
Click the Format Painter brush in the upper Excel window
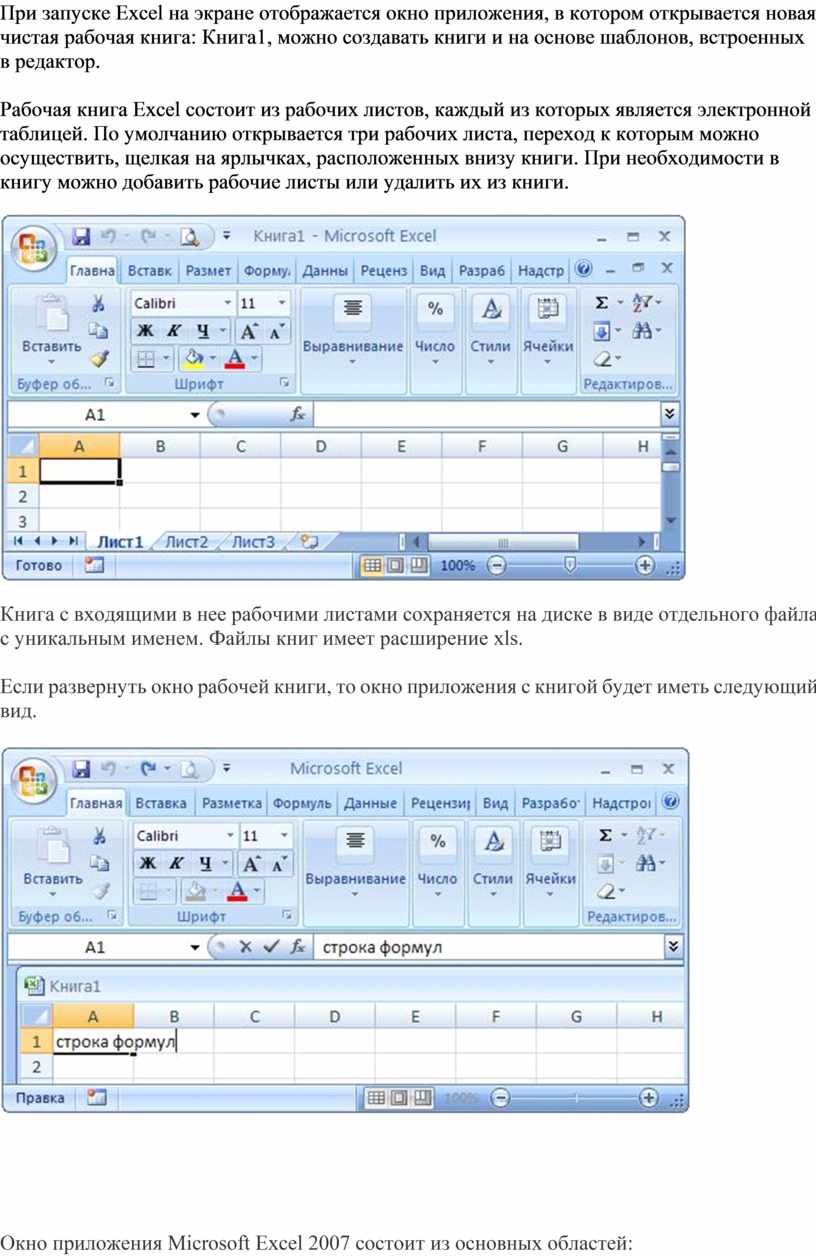point(98,357)
